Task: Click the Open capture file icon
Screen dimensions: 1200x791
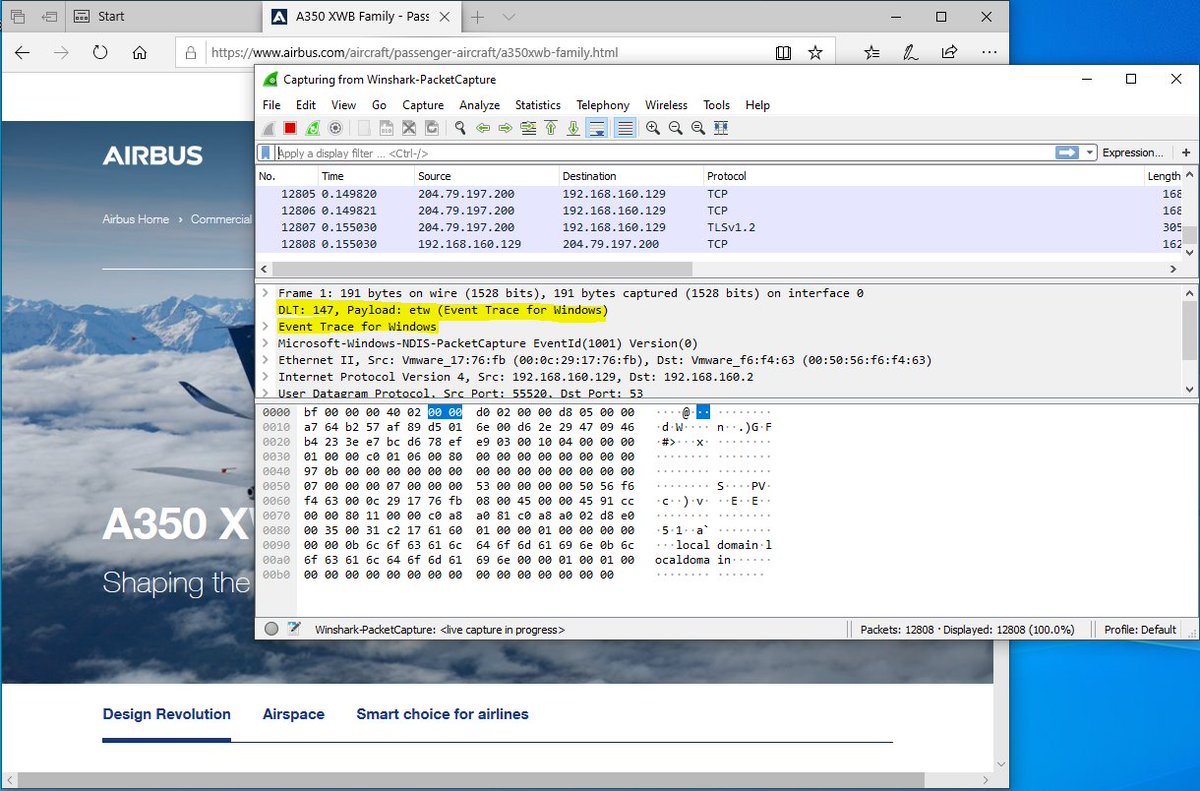Action: click(x=364, y=128)
